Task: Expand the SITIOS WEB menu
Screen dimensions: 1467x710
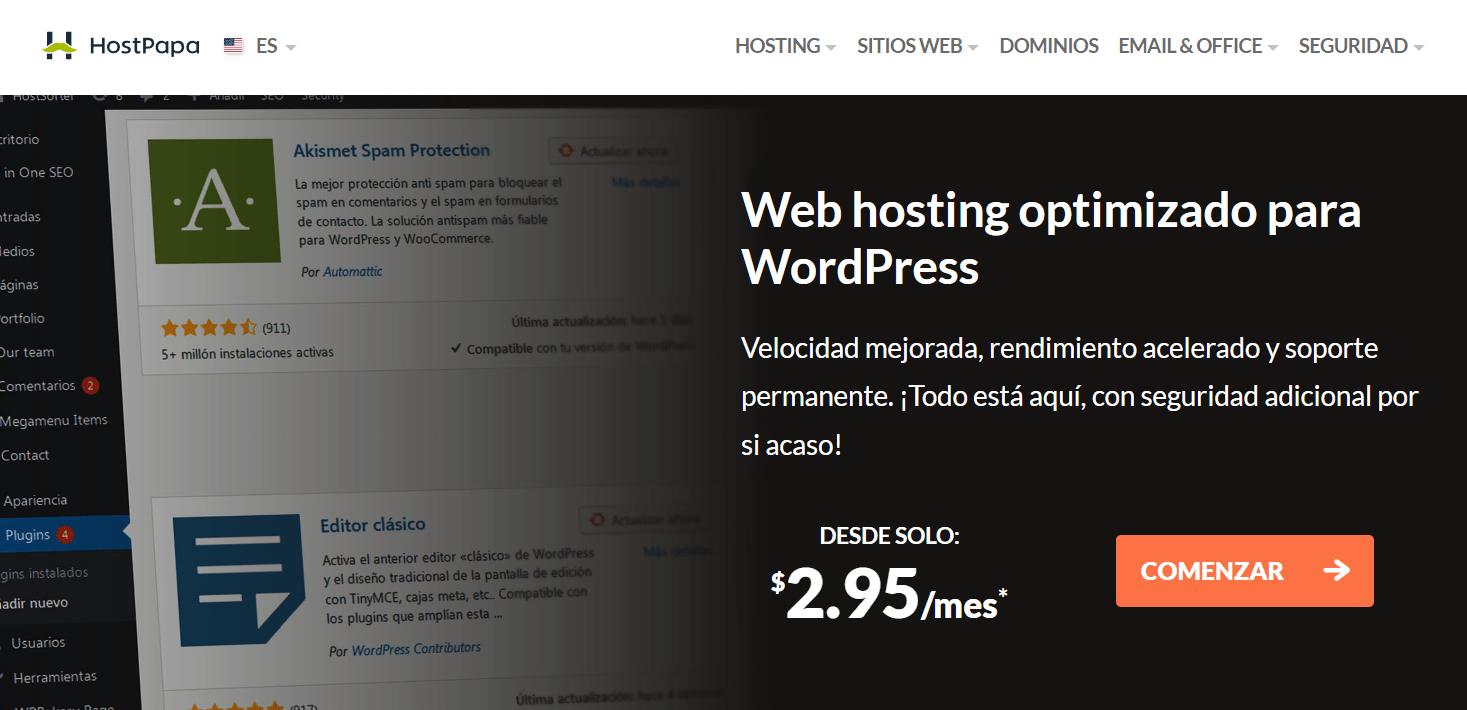Action: [x=917, y=46]
